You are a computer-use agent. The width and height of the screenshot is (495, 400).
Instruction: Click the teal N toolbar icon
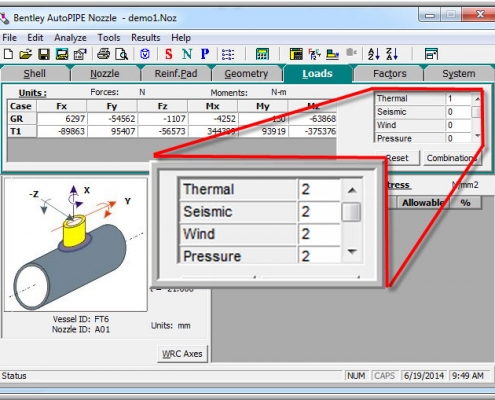click(187, 54)
